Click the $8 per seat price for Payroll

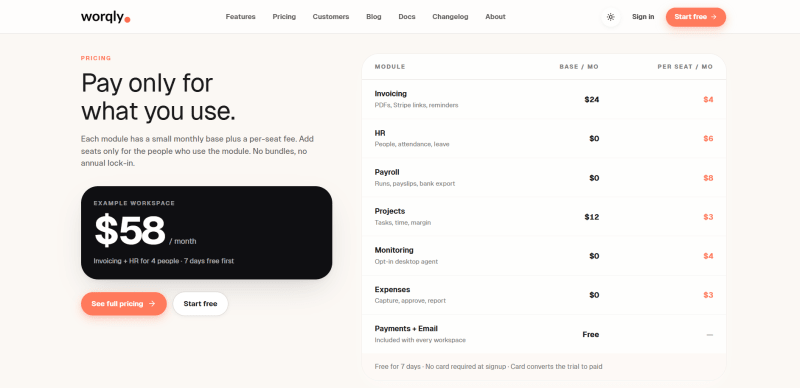pos(708,178)
